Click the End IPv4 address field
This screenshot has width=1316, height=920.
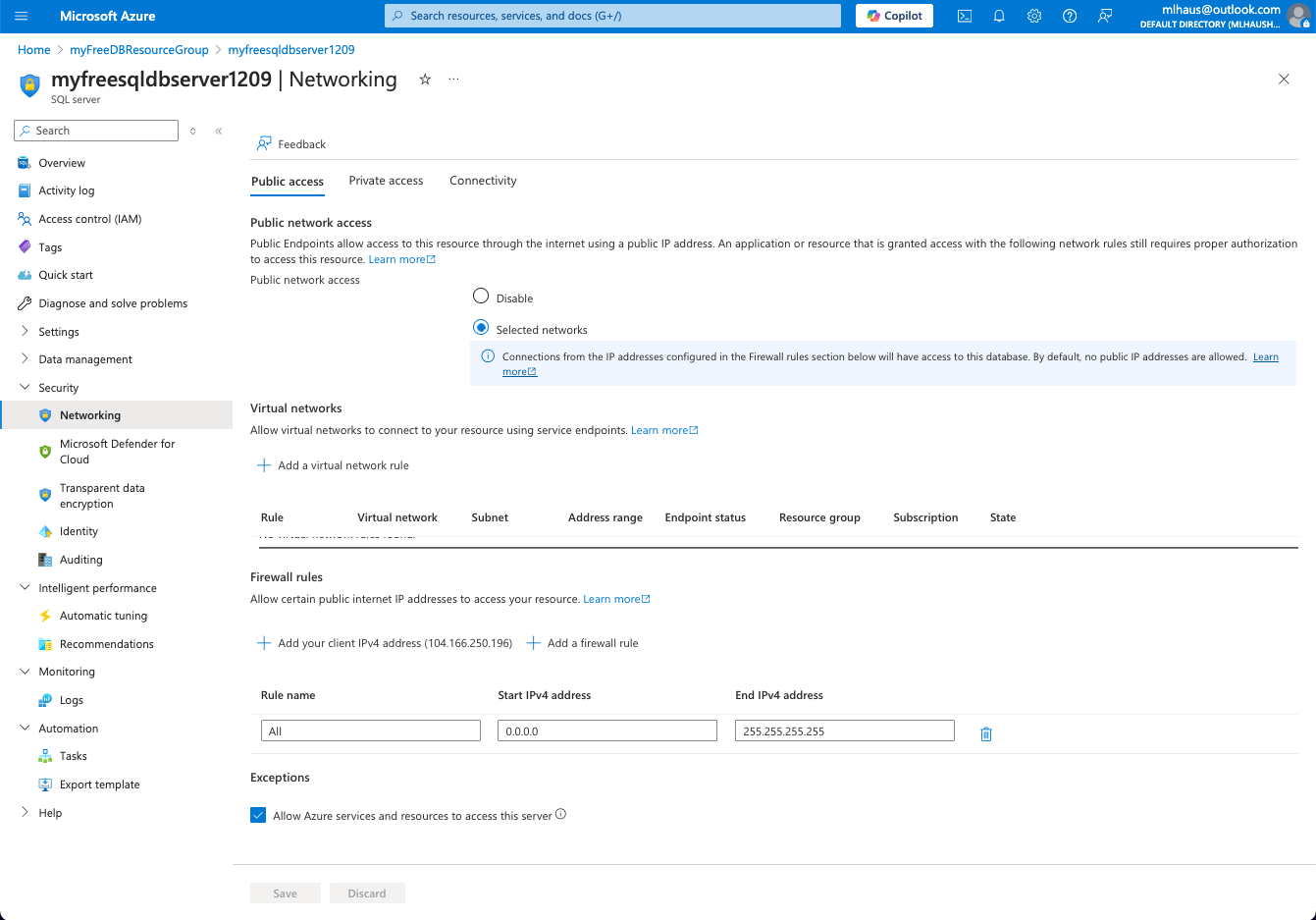coord(845,731)
